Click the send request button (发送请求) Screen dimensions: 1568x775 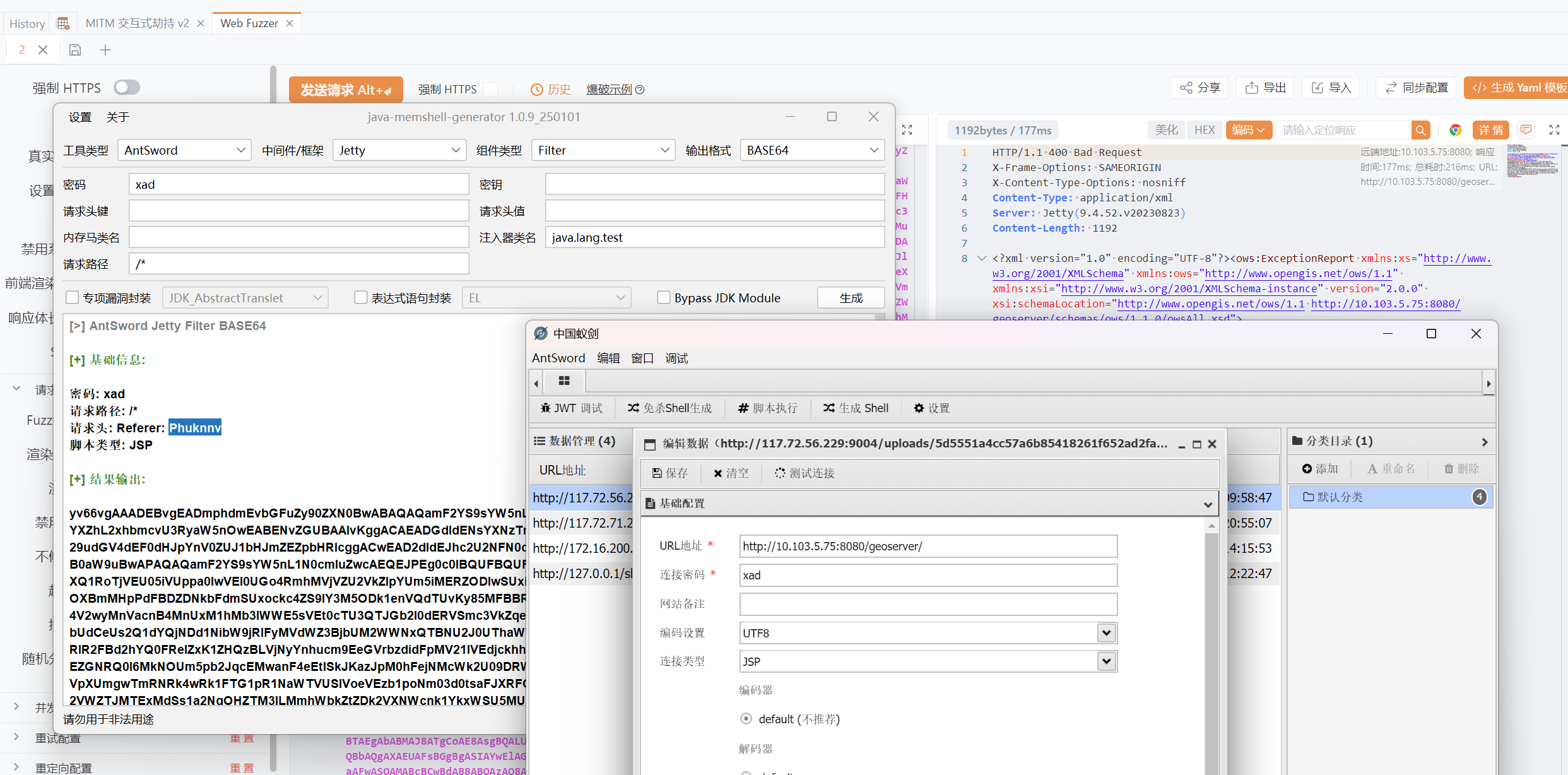tap(346, 90)
